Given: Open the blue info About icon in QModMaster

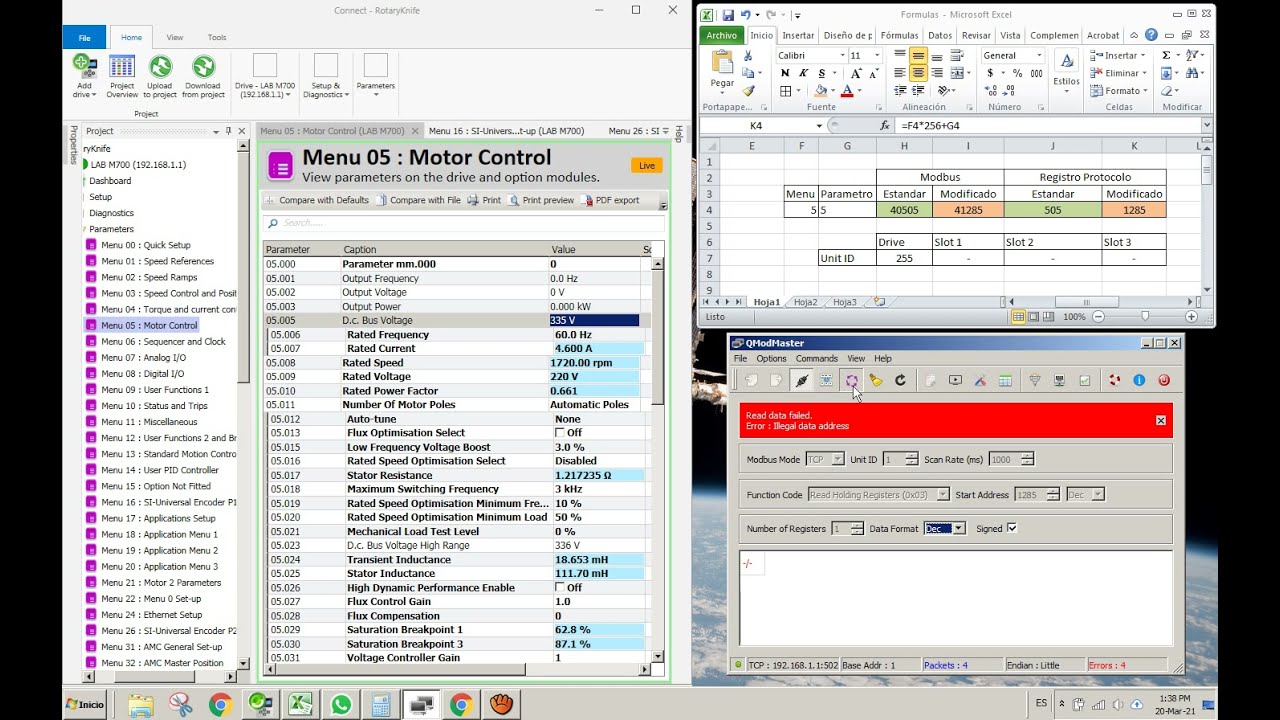Looking at the screenshot, I should pyautogui.click(x=1139, y=380).
